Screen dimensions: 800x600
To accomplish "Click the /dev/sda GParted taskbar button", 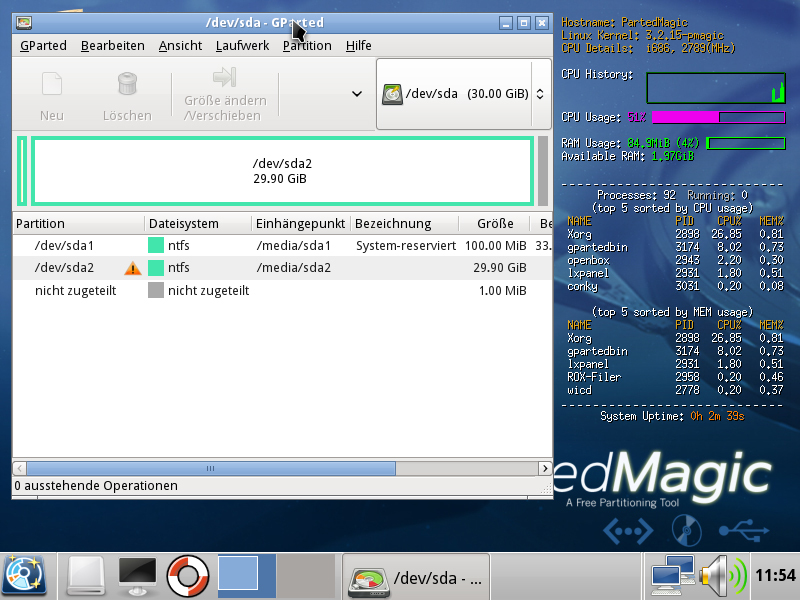I will click(416, 577).
